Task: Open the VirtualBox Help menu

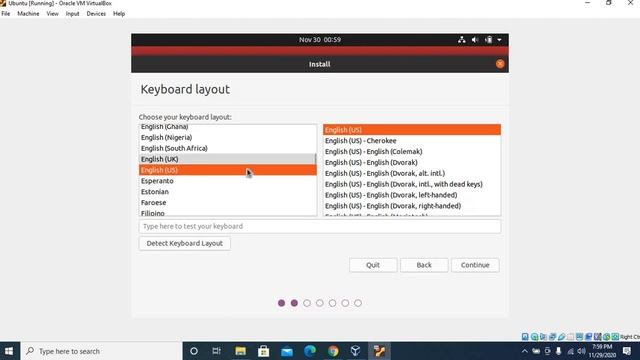Action: coord(119,13)
